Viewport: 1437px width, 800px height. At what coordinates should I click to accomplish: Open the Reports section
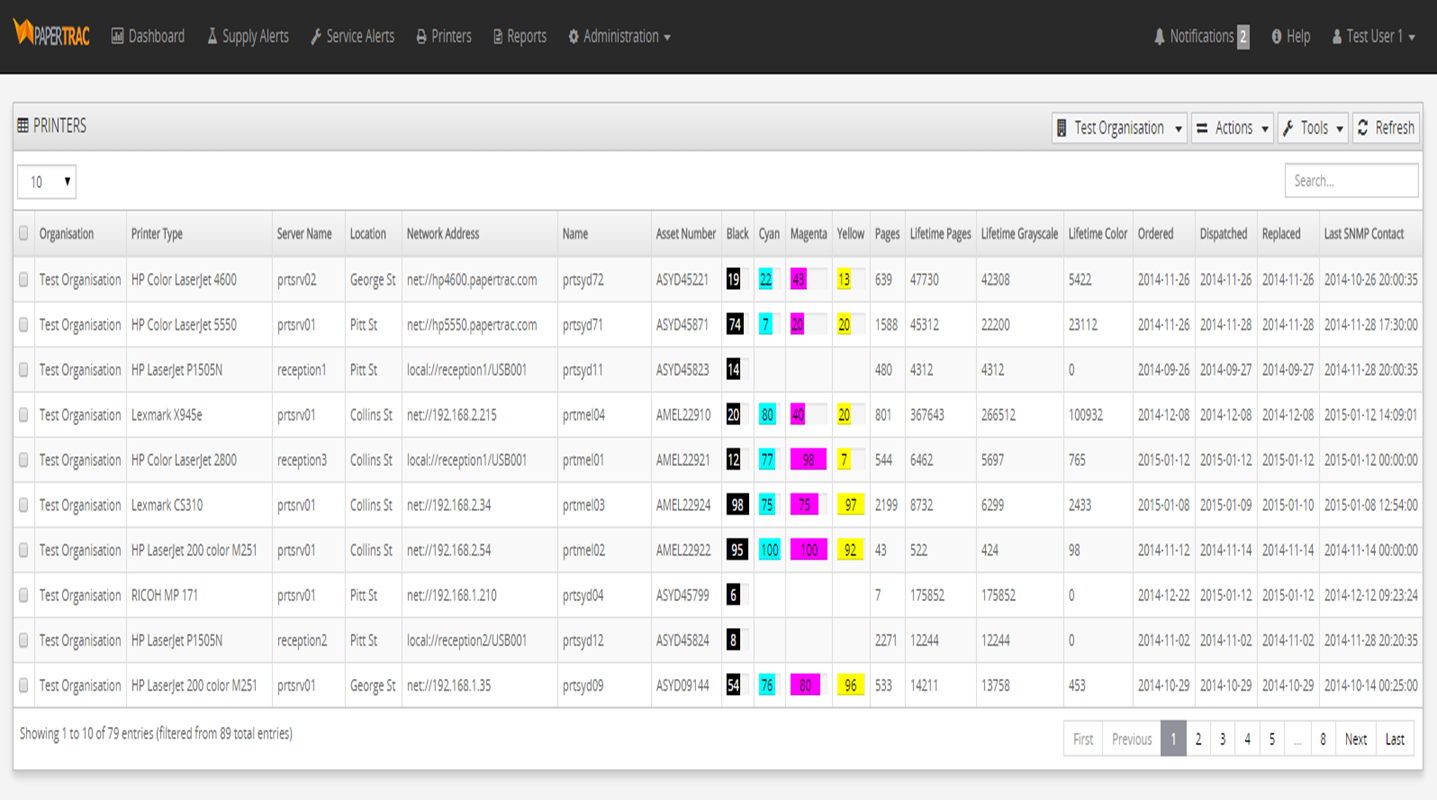(520, 37)
